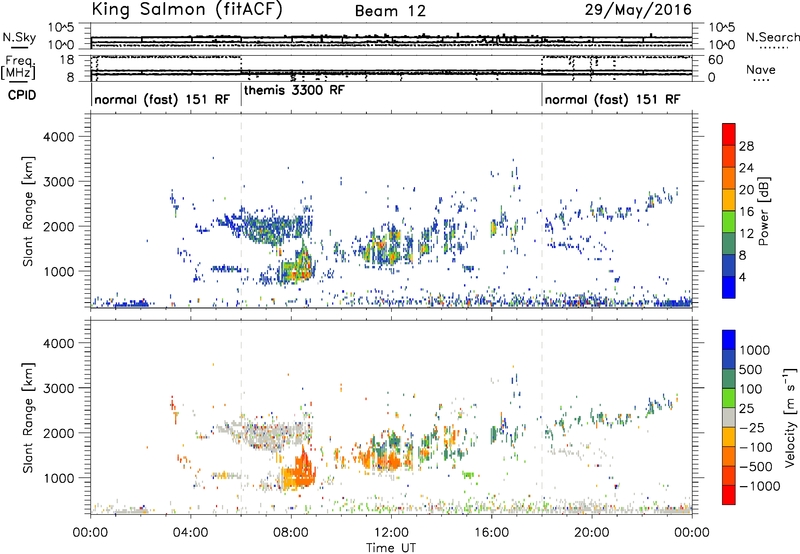The width and height of the screenshot is (800, 554).
Task: Click the power panel 'Slant Range [km]' axis title
Action: [x=28, y=211]
